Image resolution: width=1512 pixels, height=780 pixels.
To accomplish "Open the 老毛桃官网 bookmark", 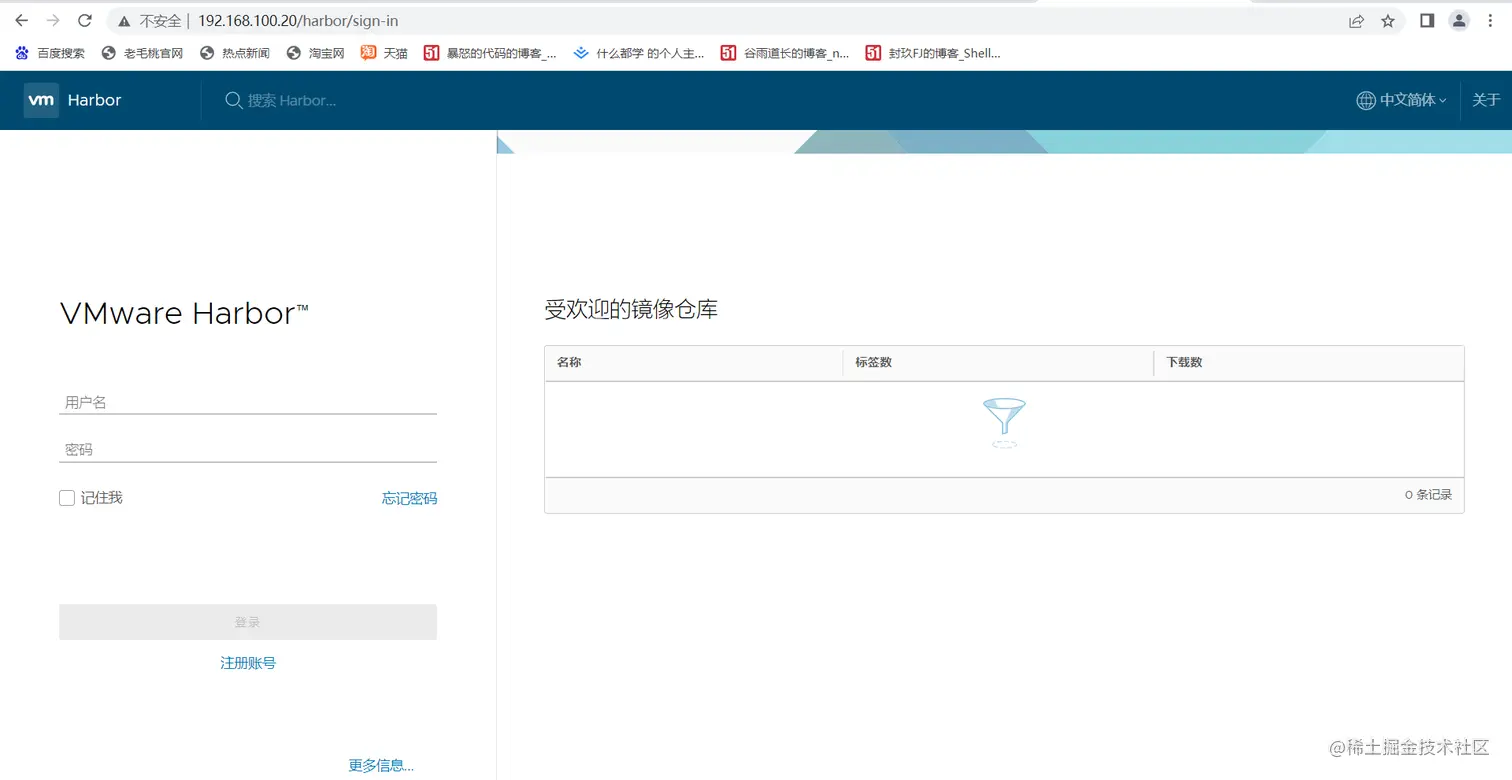I will (142, 53).
